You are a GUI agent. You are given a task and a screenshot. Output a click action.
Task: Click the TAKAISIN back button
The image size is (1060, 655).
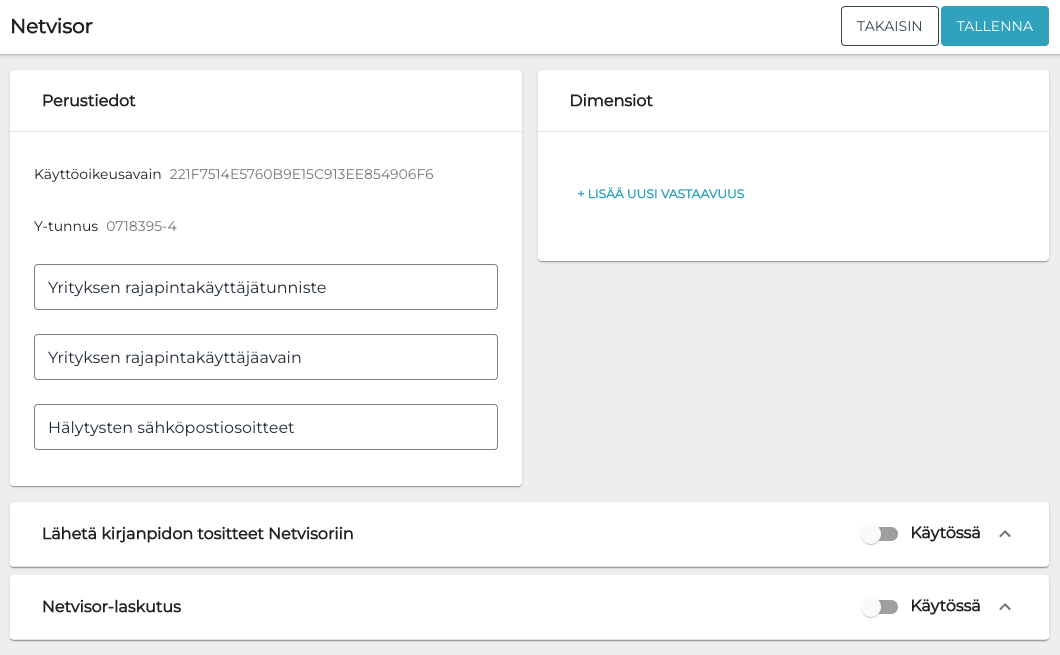pos(889,26)
